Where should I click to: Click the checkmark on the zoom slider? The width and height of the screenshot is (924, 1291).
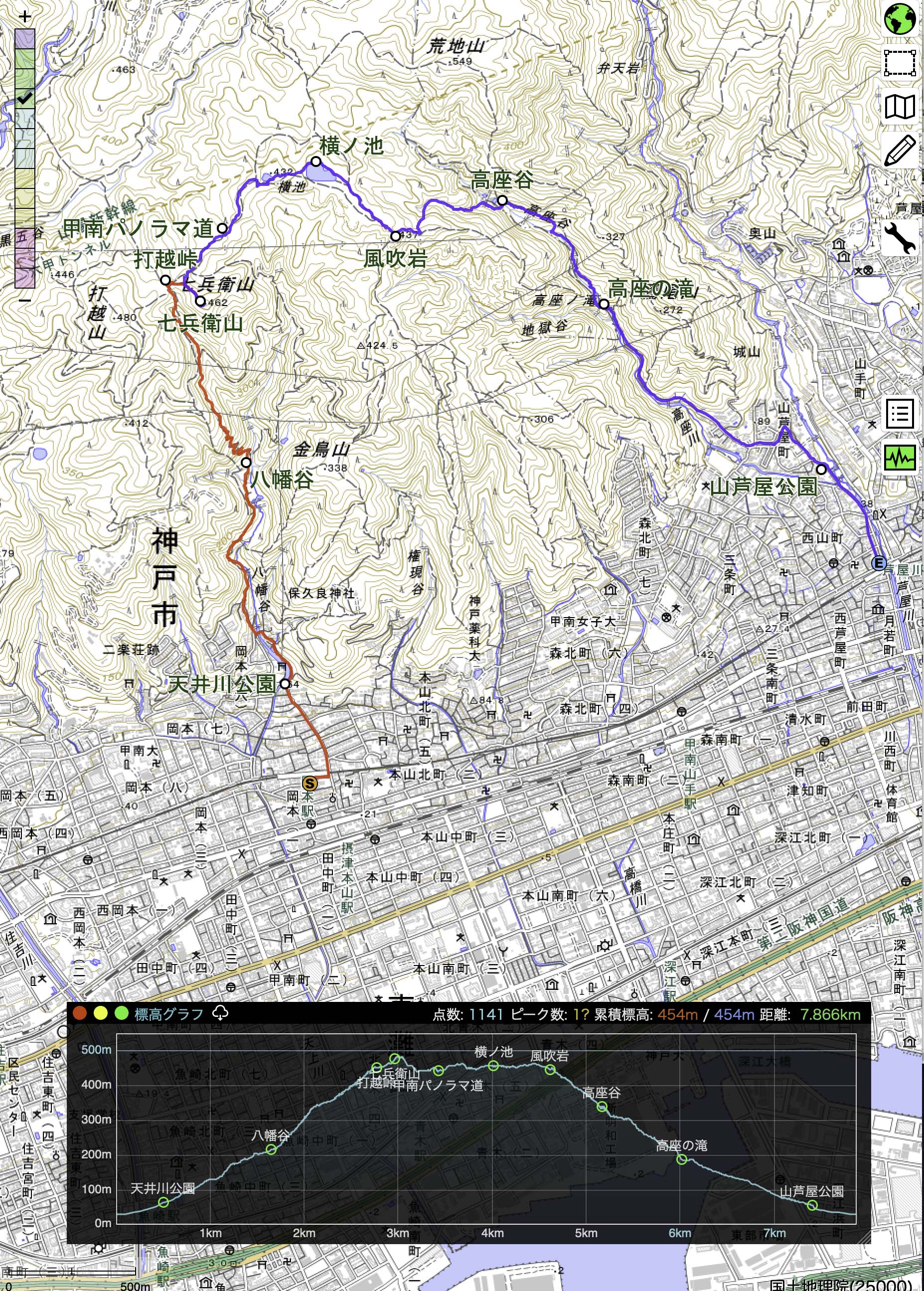[24, 98]
